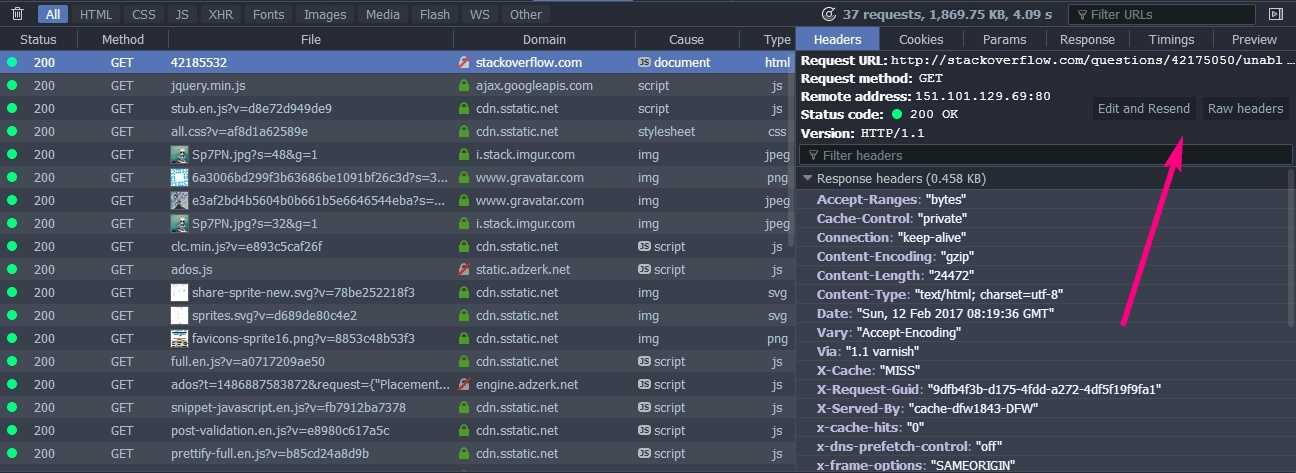
Task: Click the favicons-sprite16.png image thumbnail
Action: [x=180, y=338]
